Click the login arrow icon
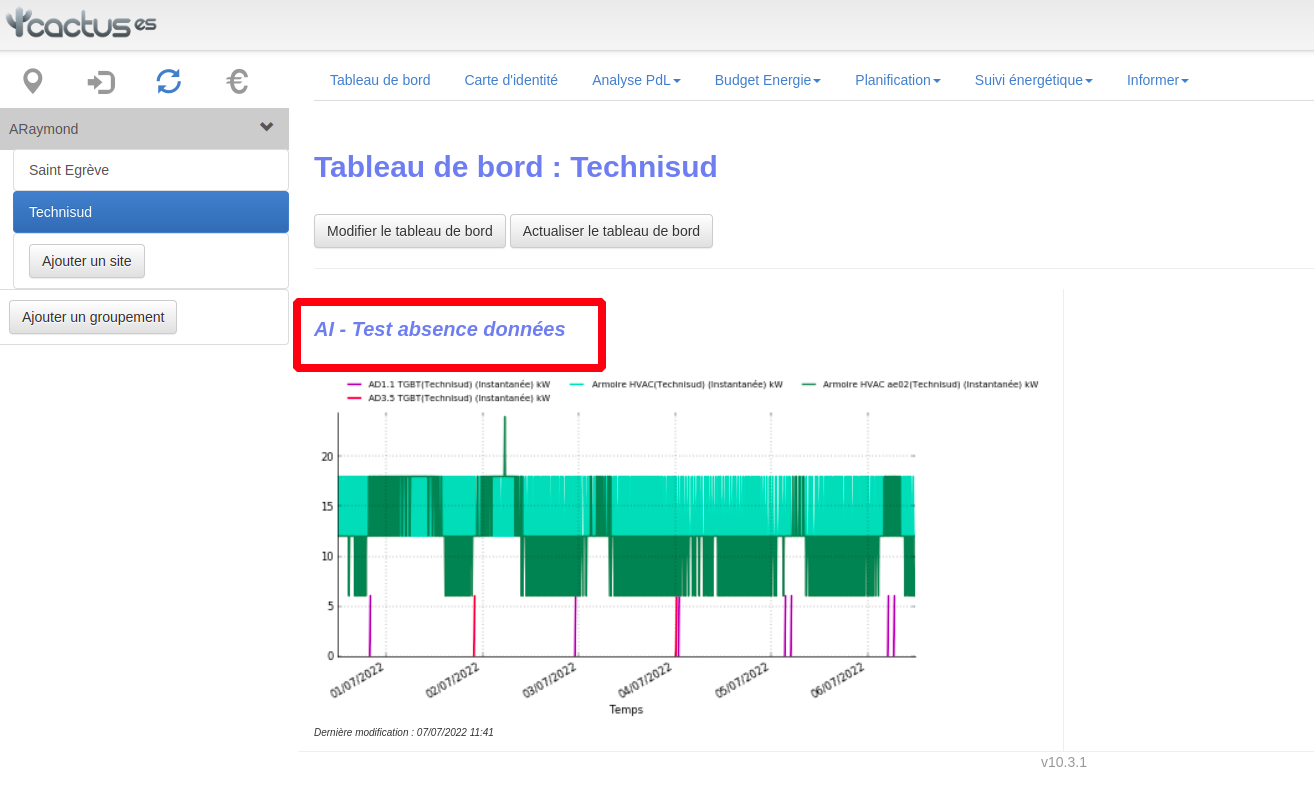The height and width of the screenshot is (789, 1314). (x=101, y=82)
